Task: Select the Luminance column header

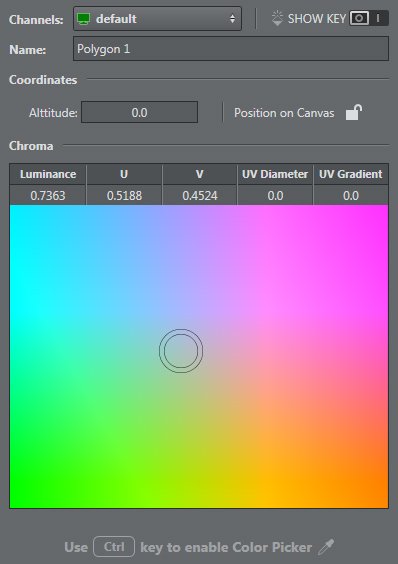Action: [48, 174]
